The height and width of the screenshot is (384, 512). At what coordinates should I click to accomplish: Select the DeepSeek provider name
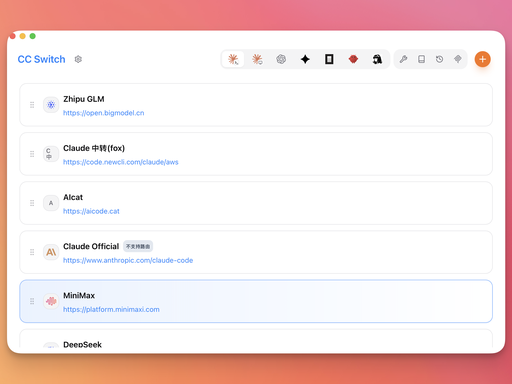coord(82,344)
